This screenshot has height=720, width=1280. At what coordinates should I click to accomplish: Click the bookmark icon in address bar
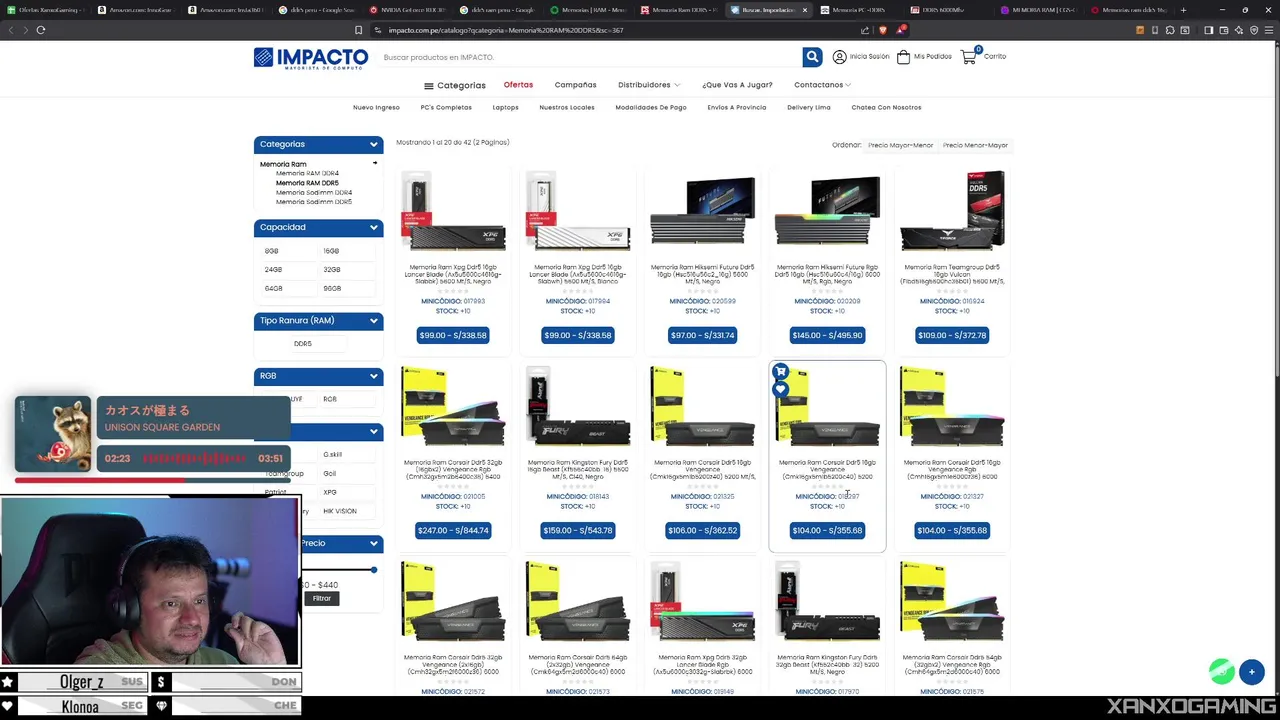coord(358,30)
